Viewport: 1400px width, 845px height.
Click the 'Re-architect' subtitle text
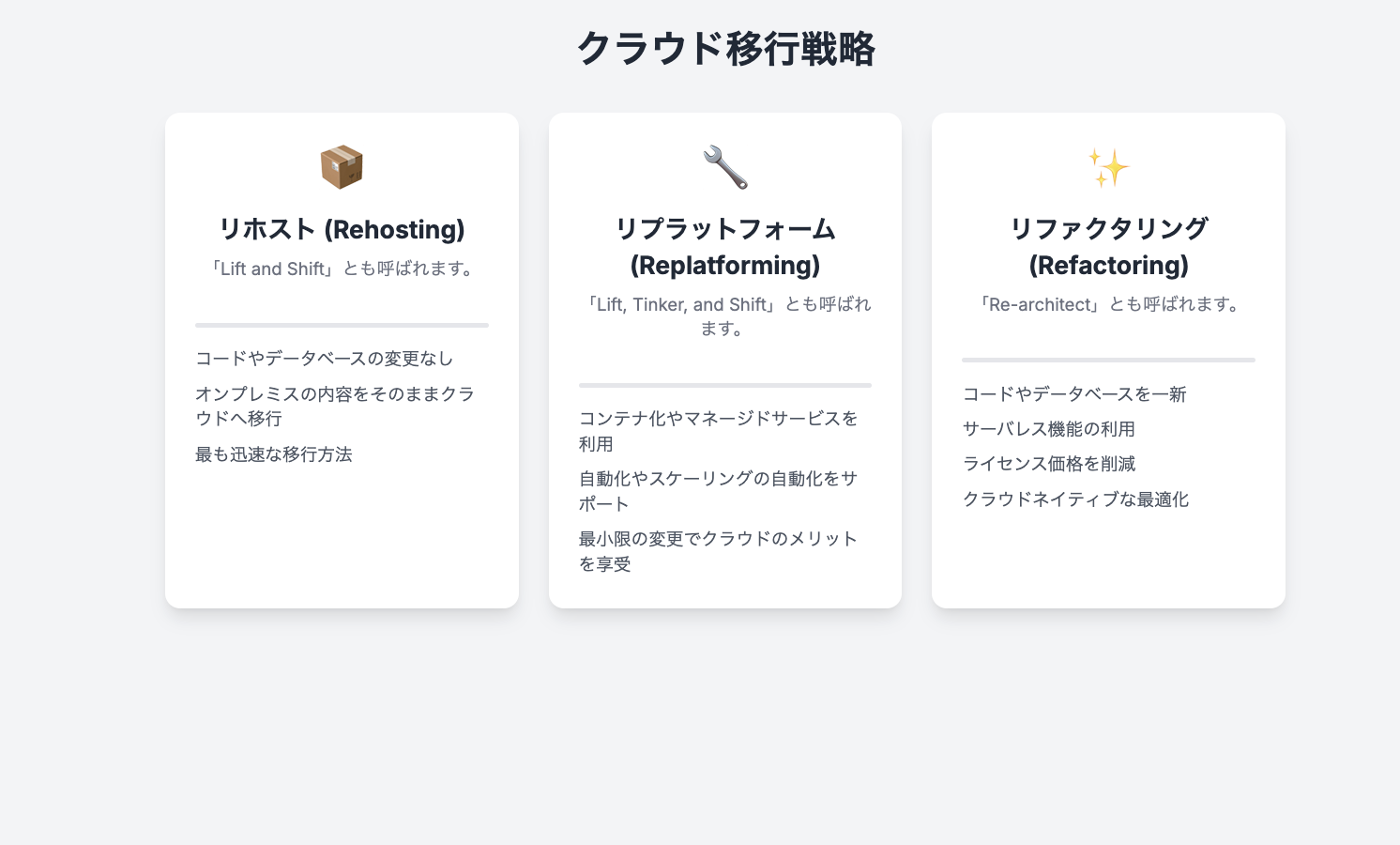point(1108,304)
